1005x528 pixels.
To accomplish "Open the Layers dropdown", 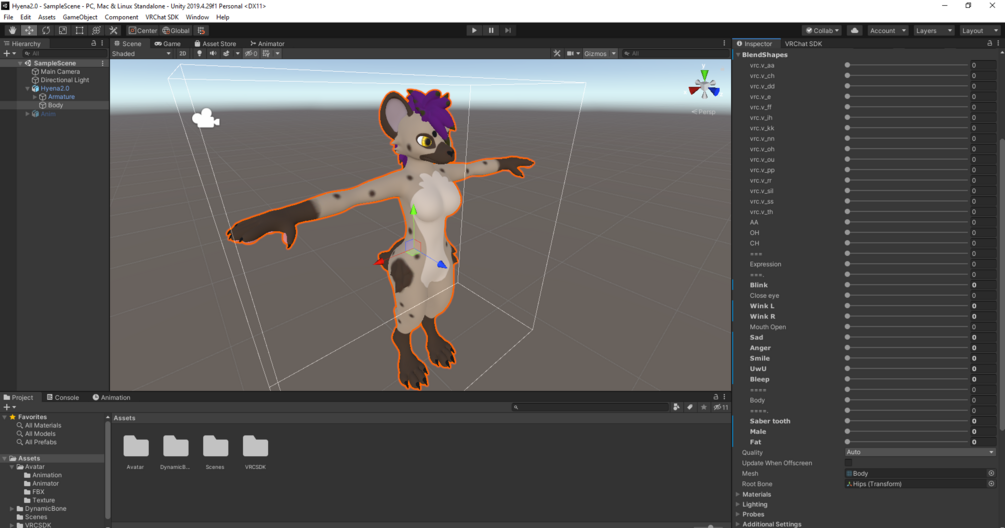I will 933,30.
